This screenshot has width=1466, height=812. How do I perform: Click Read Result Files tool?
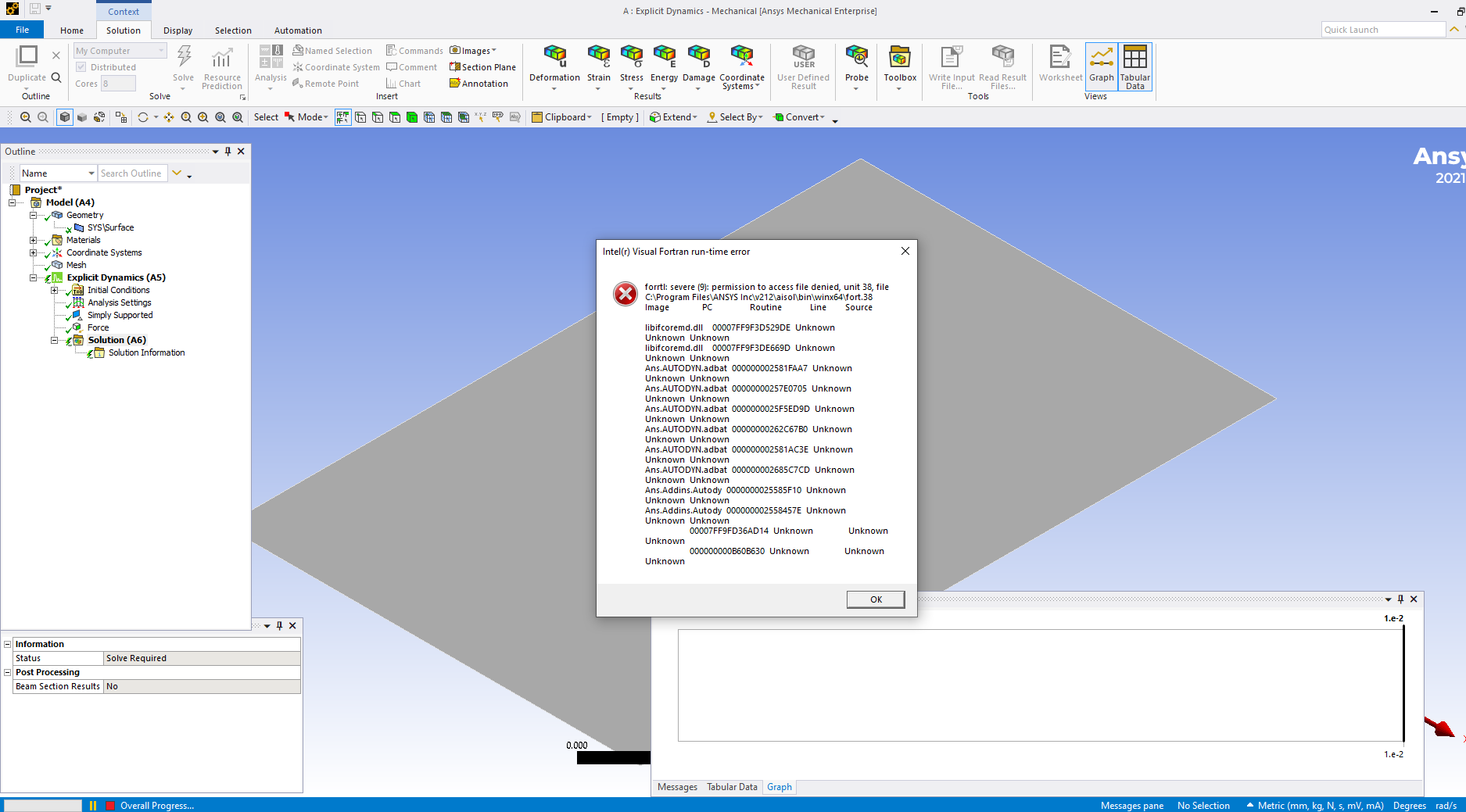click(x=1002, y=66)
